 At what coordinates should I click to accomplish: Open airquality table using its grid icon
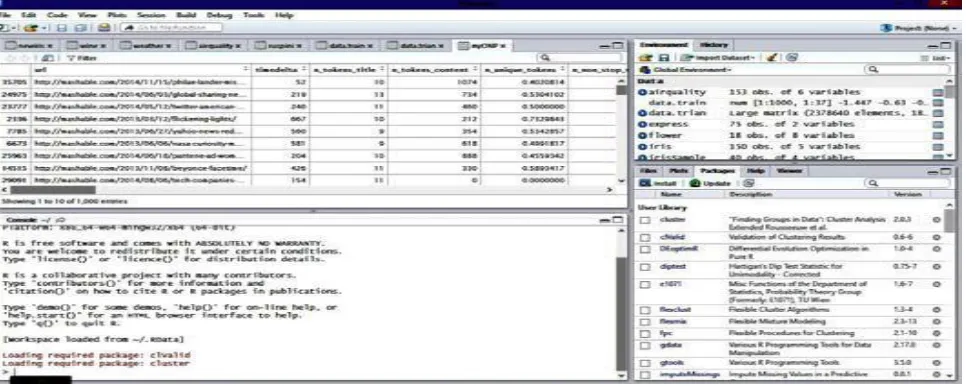point(938,93)
